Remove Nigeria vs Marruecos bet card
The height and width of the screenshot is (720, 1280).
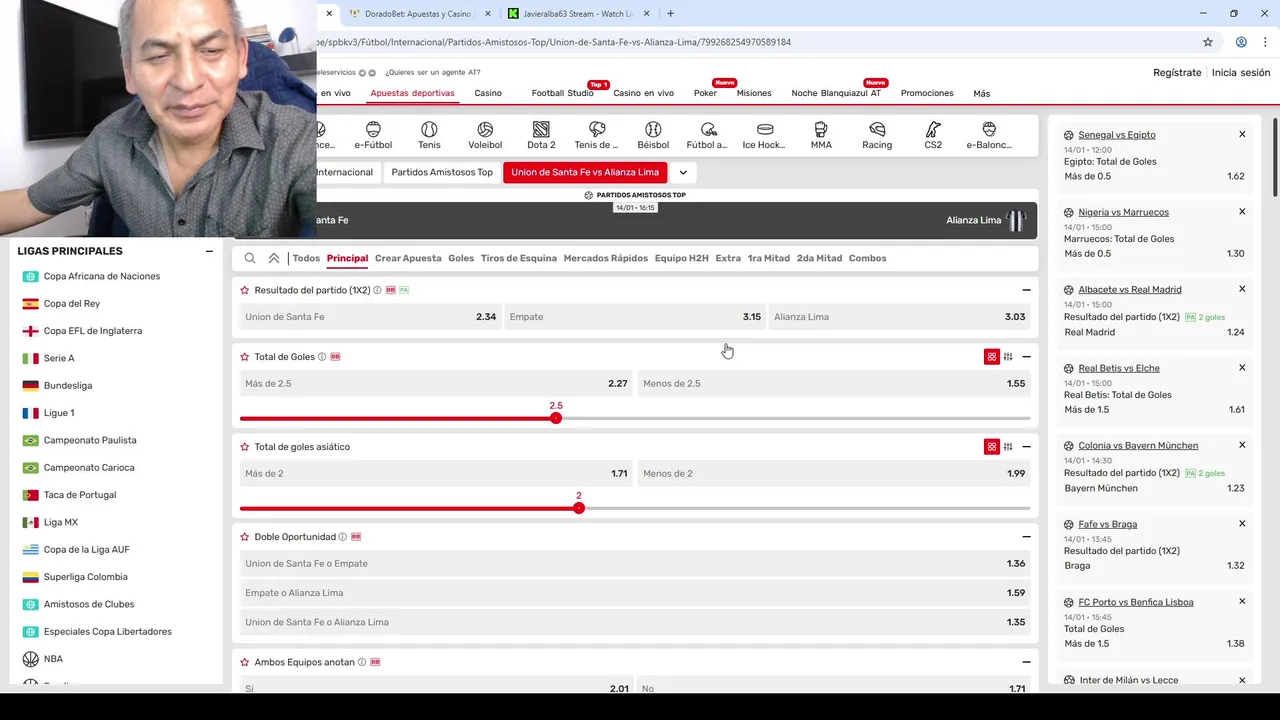(1242, 211)
